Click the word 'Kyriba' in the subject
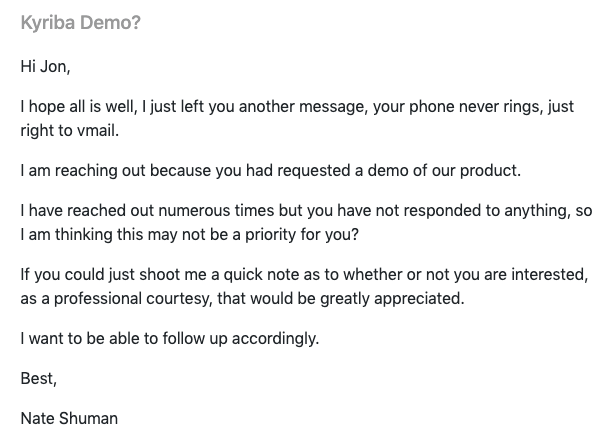 (x=46, y=23)
